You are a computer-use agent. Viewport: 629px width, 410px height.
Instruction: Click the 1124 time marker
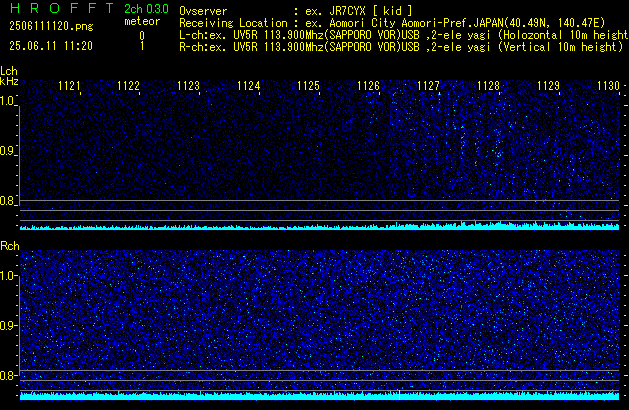tap(249, 86)
